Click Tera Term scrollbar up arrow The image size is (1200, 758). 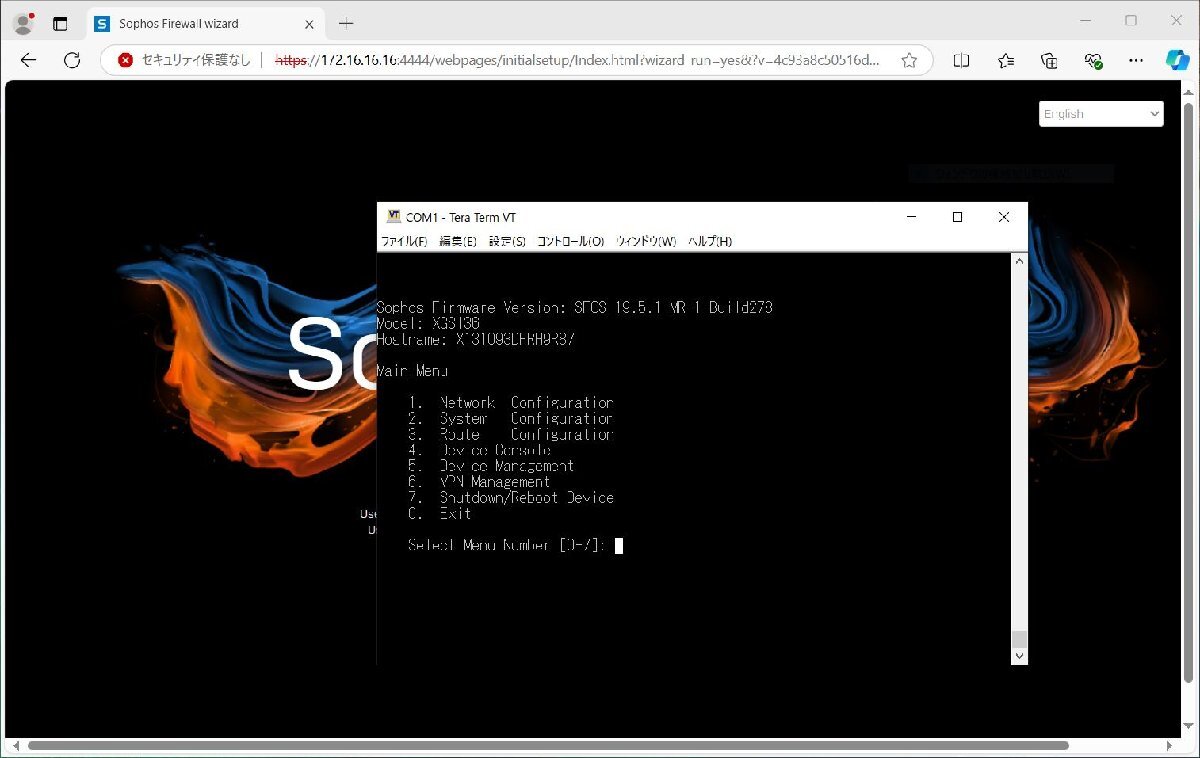click(1019, 261)
